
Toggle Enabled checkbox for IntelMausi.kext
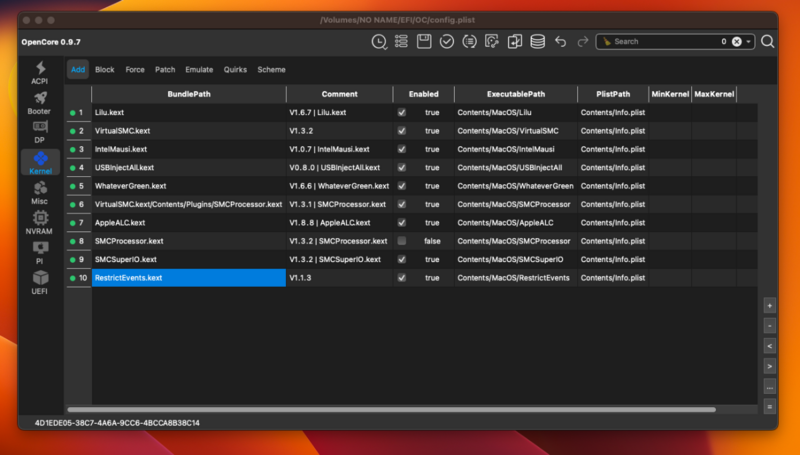click(x=402, y=149)
